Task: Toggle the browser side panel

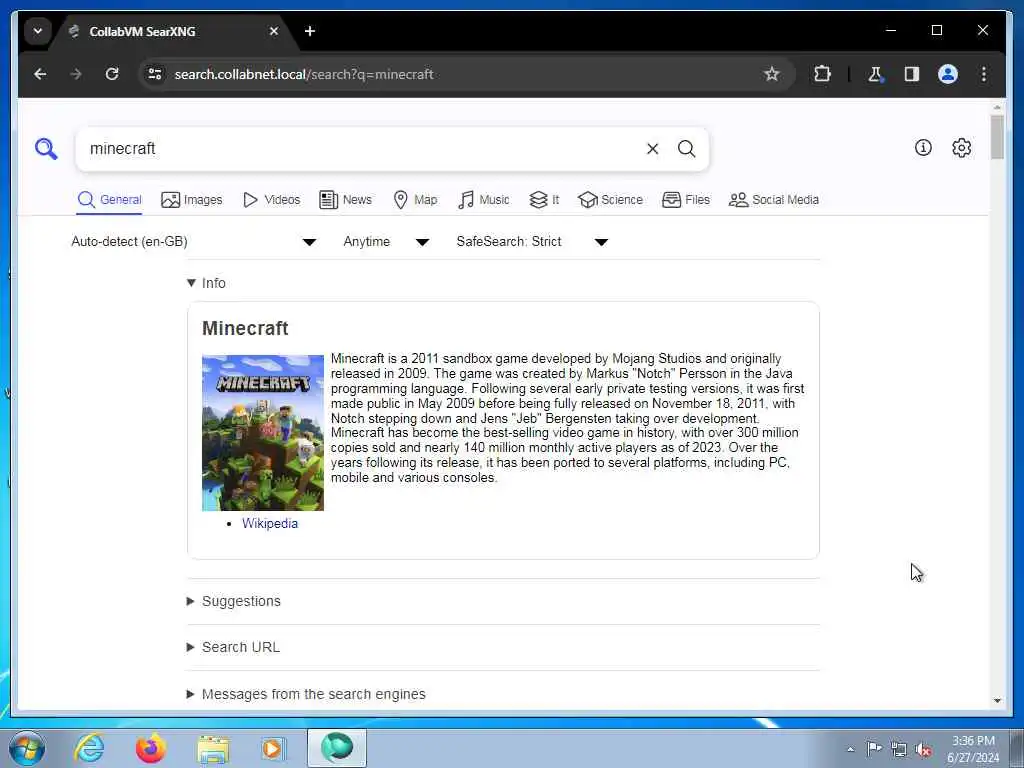Action: (x=912, y=74)
